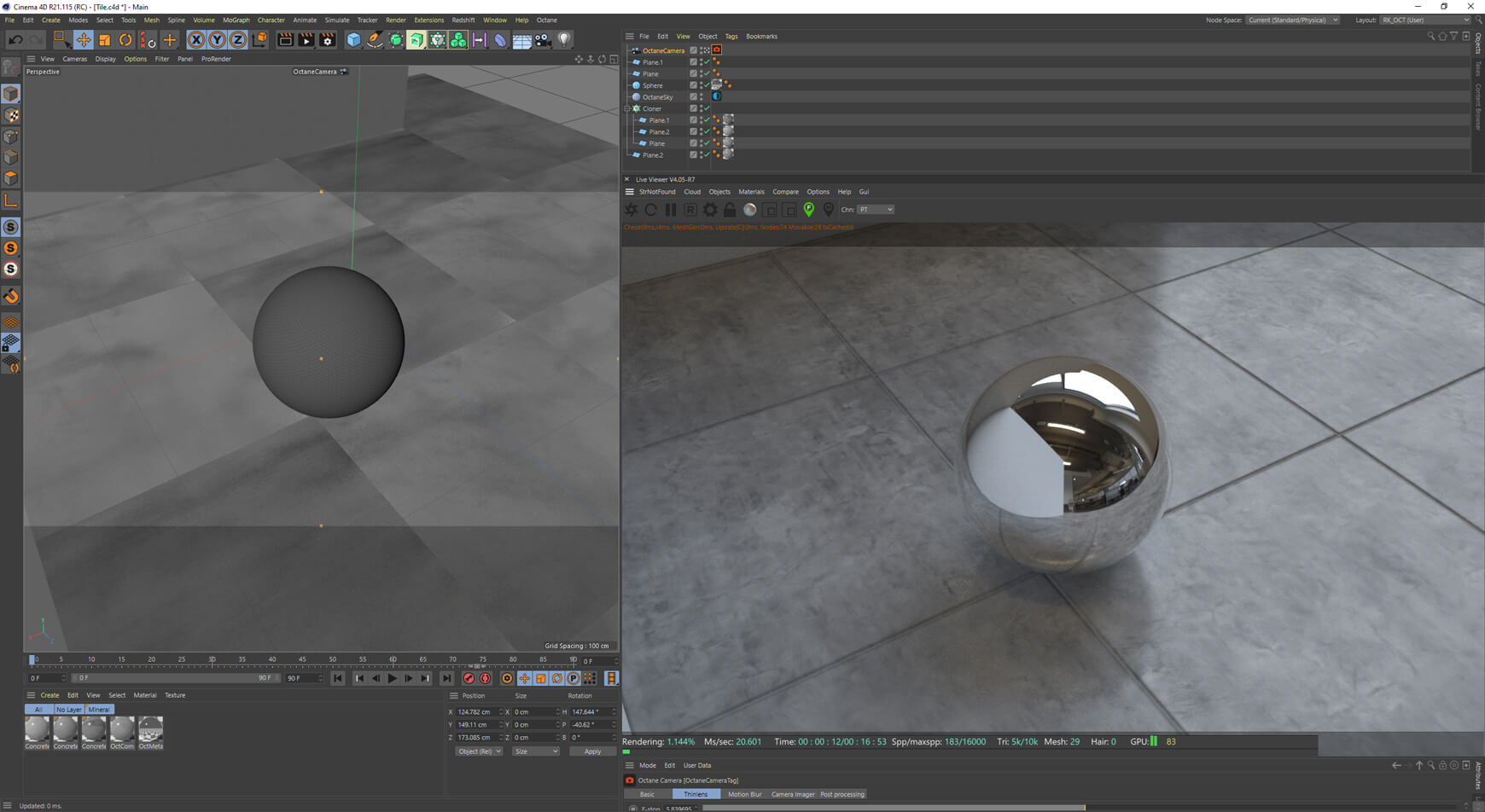Restart the Octane render in Live Viewer
Viewport: 1485px width, 812px height.
tap(651, 209)
